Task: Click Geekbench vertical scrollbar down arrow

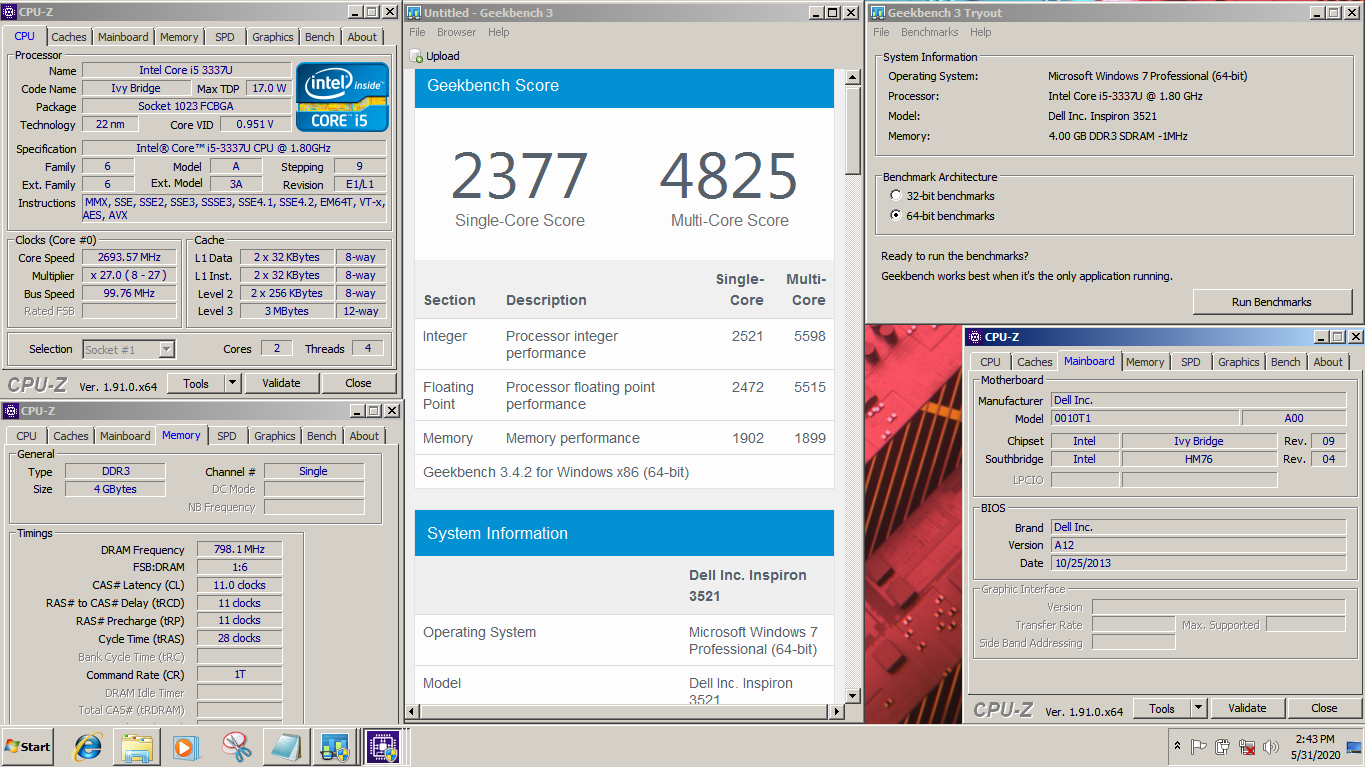Action: pos(853,696)
